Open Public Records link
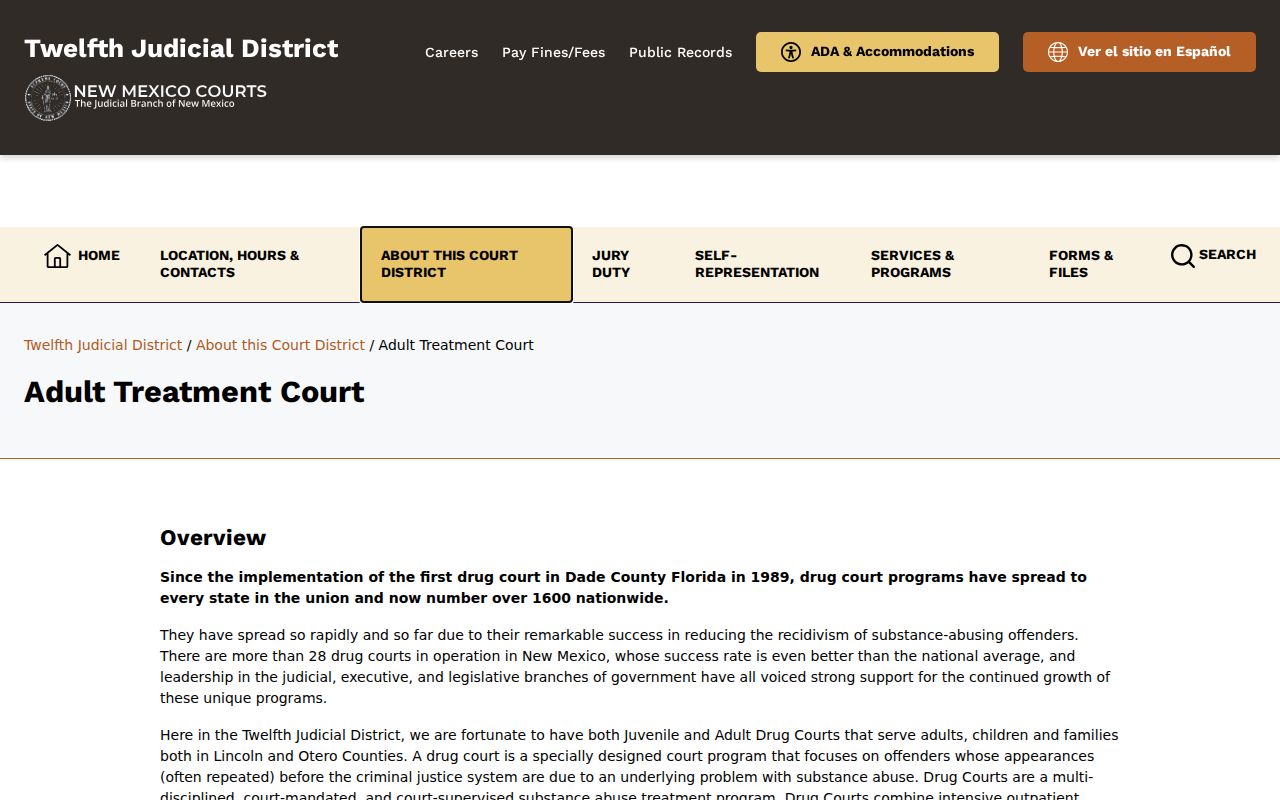This screenshot has width=1280, height=800. coord(680,52)
